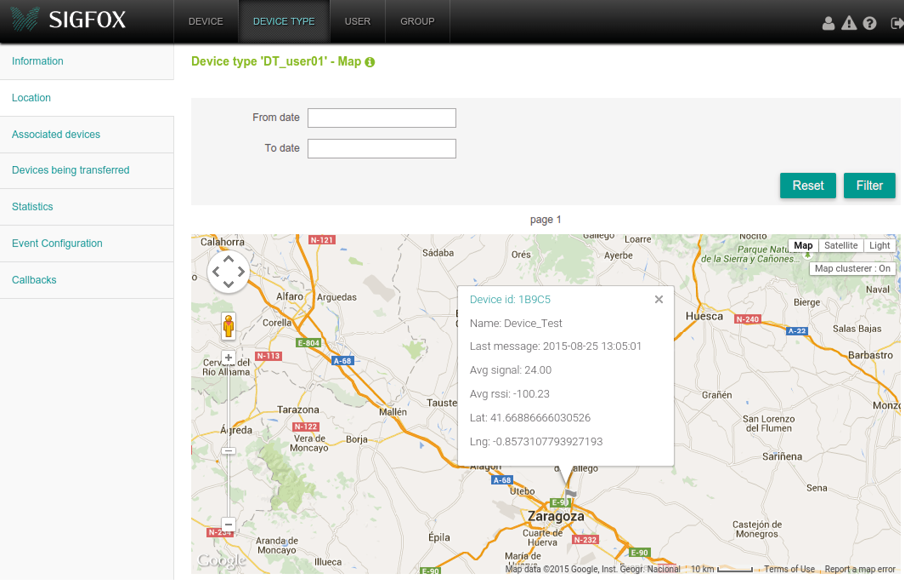The image size is (904, 580).
Task: Click the A-22 road badge on the map
Action: coord(797,330)
